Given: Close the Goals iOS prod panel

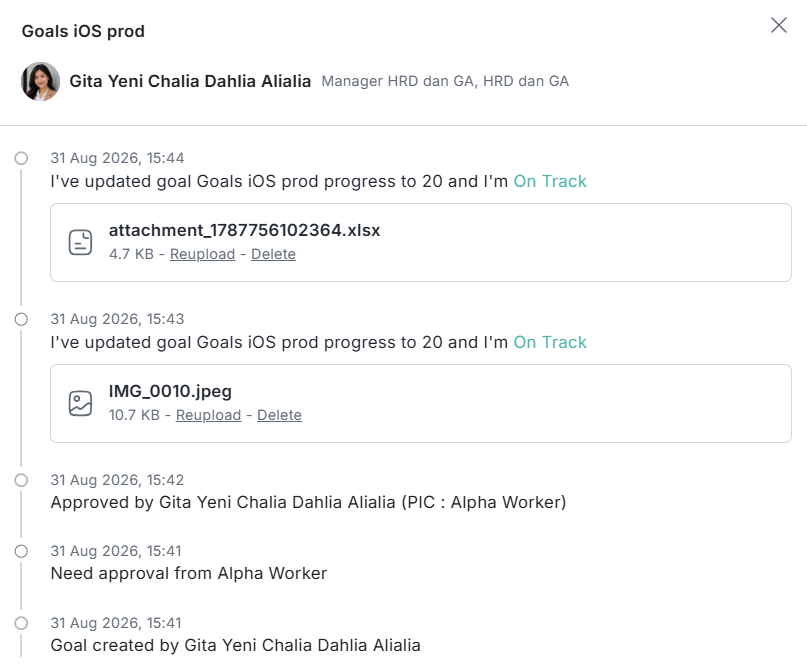Looking at the screenshot, I should [x=779, y=25].
